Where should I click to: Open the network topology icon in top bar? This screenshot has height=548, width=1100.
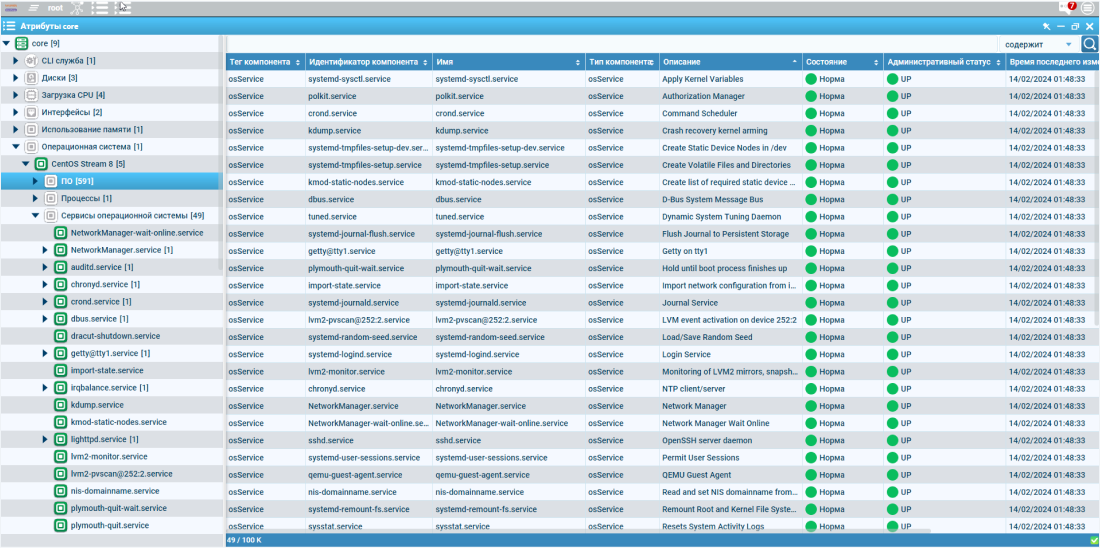point(77,8)
